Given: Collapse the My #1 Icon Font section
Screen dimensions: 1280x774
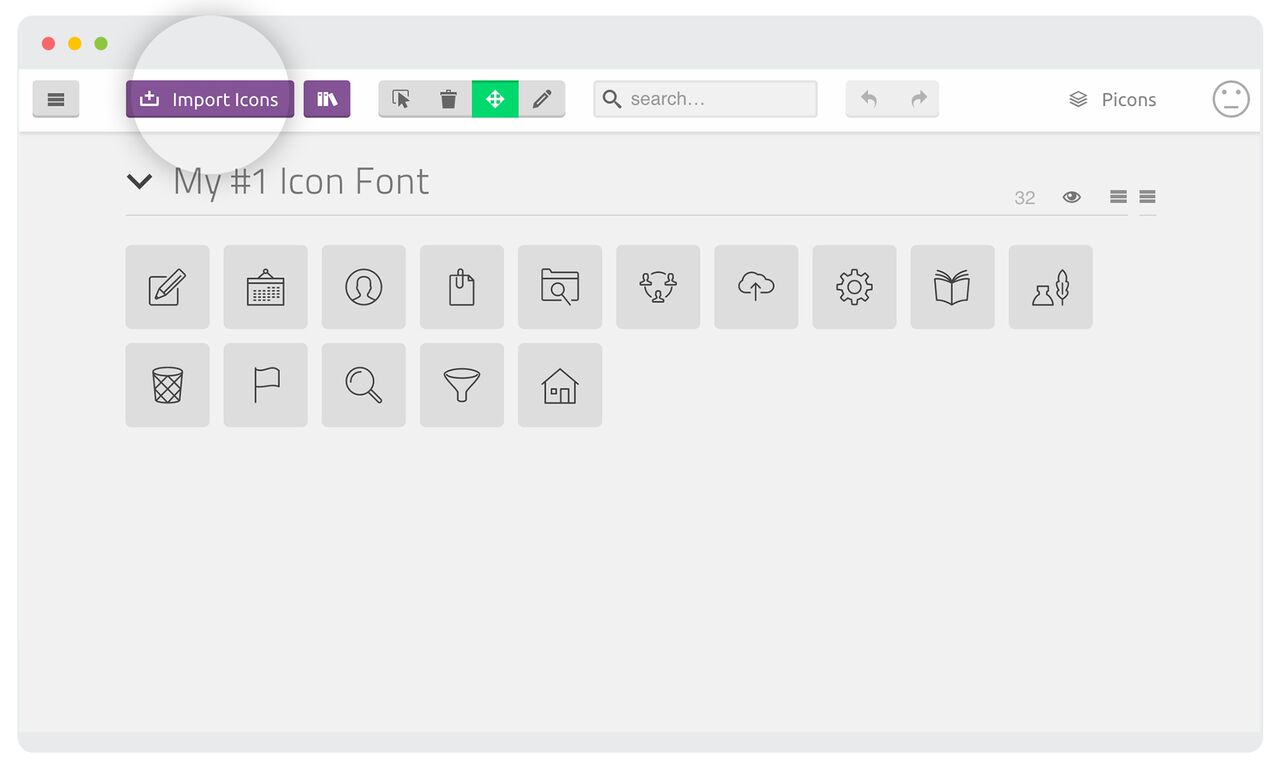Looking at the screenshot, I should 139,182.
